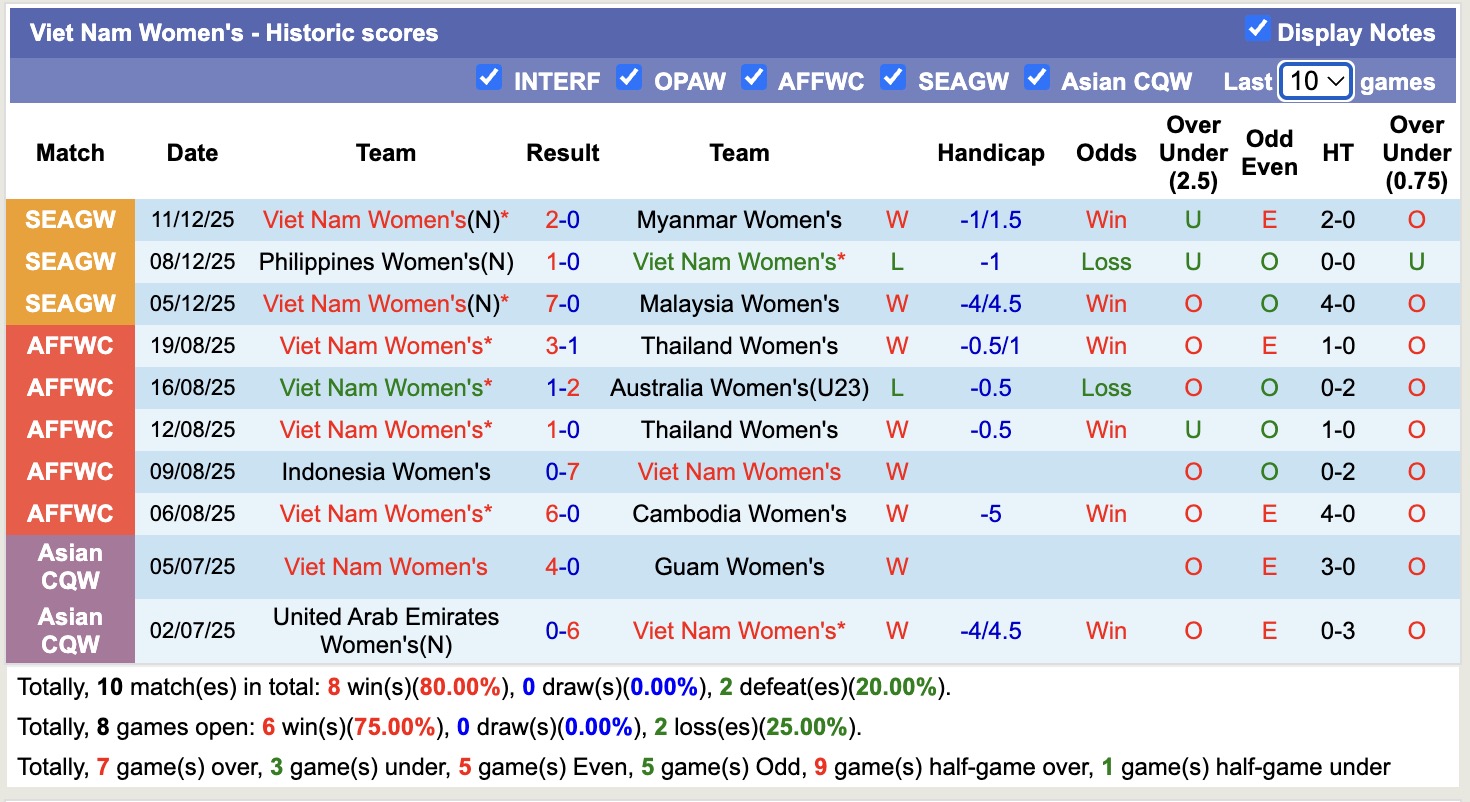Click the SEAGW label for 11/12/25 match

pos(70,220)
